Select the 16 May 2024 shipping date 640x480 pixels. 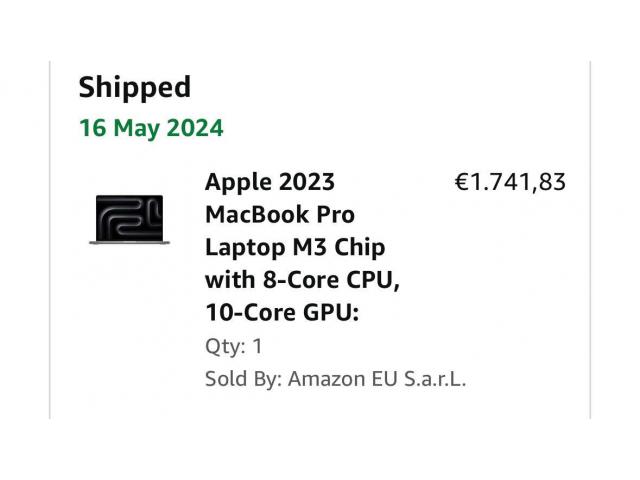point(151,128)
